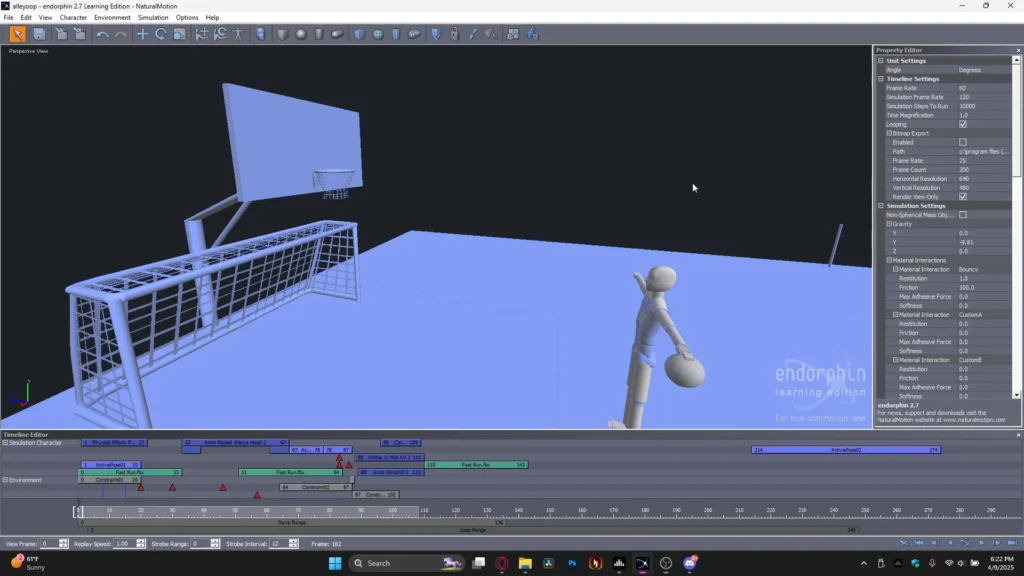Open the Simulation menu
The image size is (1024, 576).
pos(155,17)
